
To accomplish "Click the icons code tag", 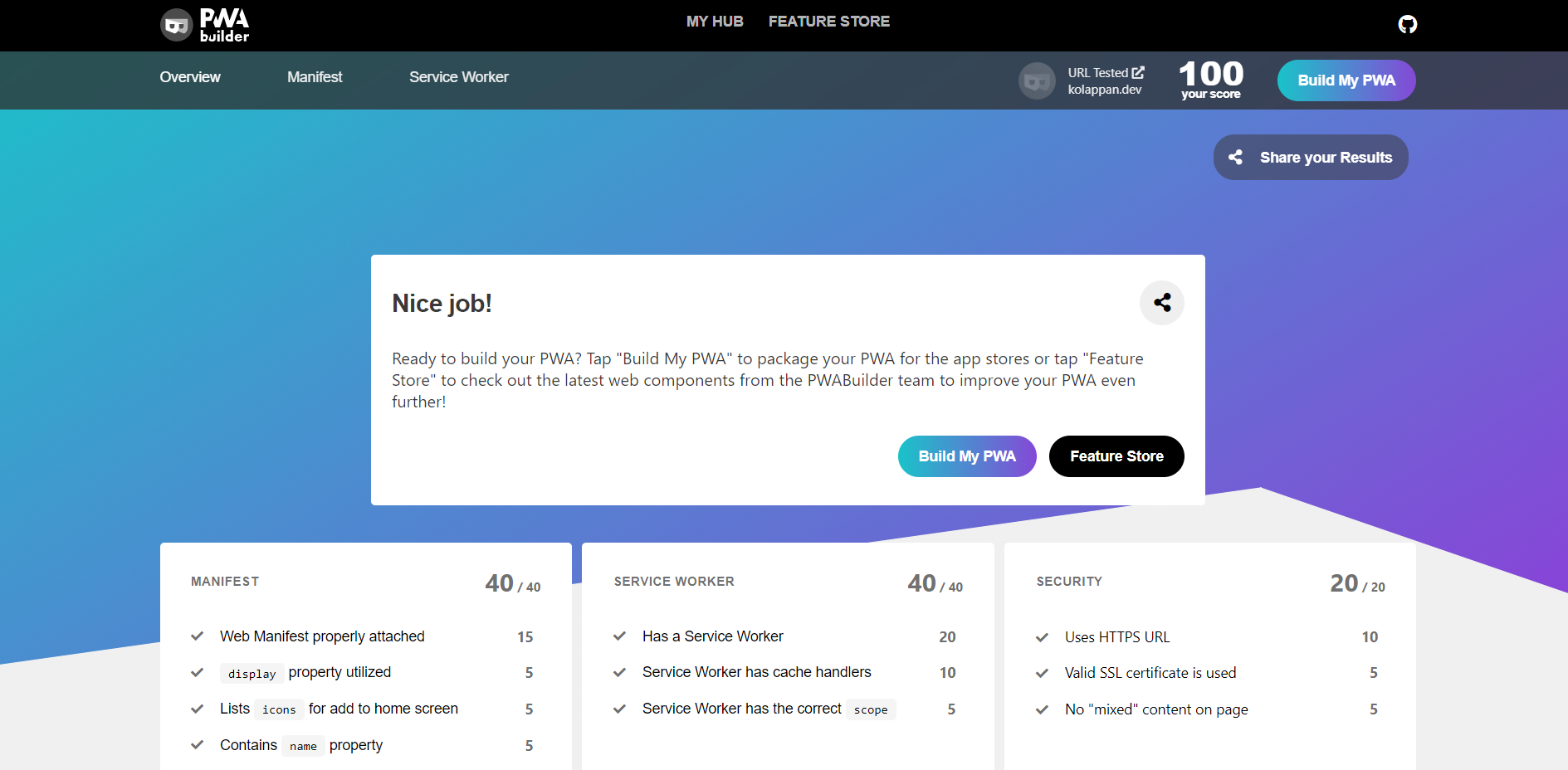I will pos(279,709).
